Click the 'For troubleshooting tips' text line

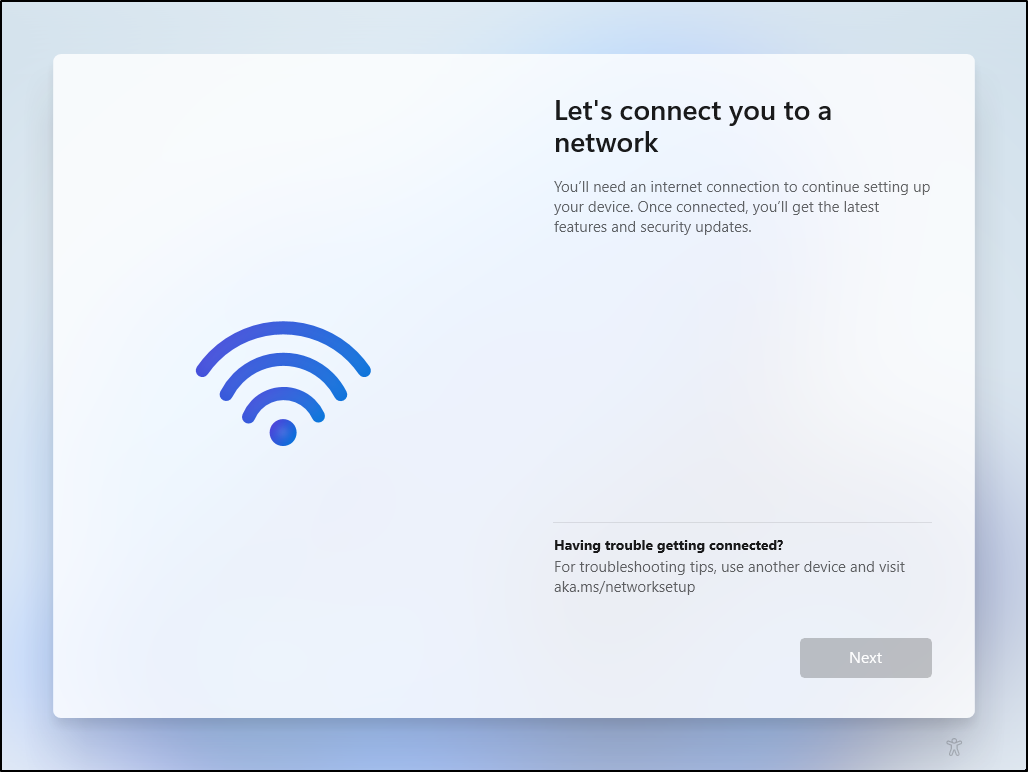pyautogui.click(x=729, y=567)
